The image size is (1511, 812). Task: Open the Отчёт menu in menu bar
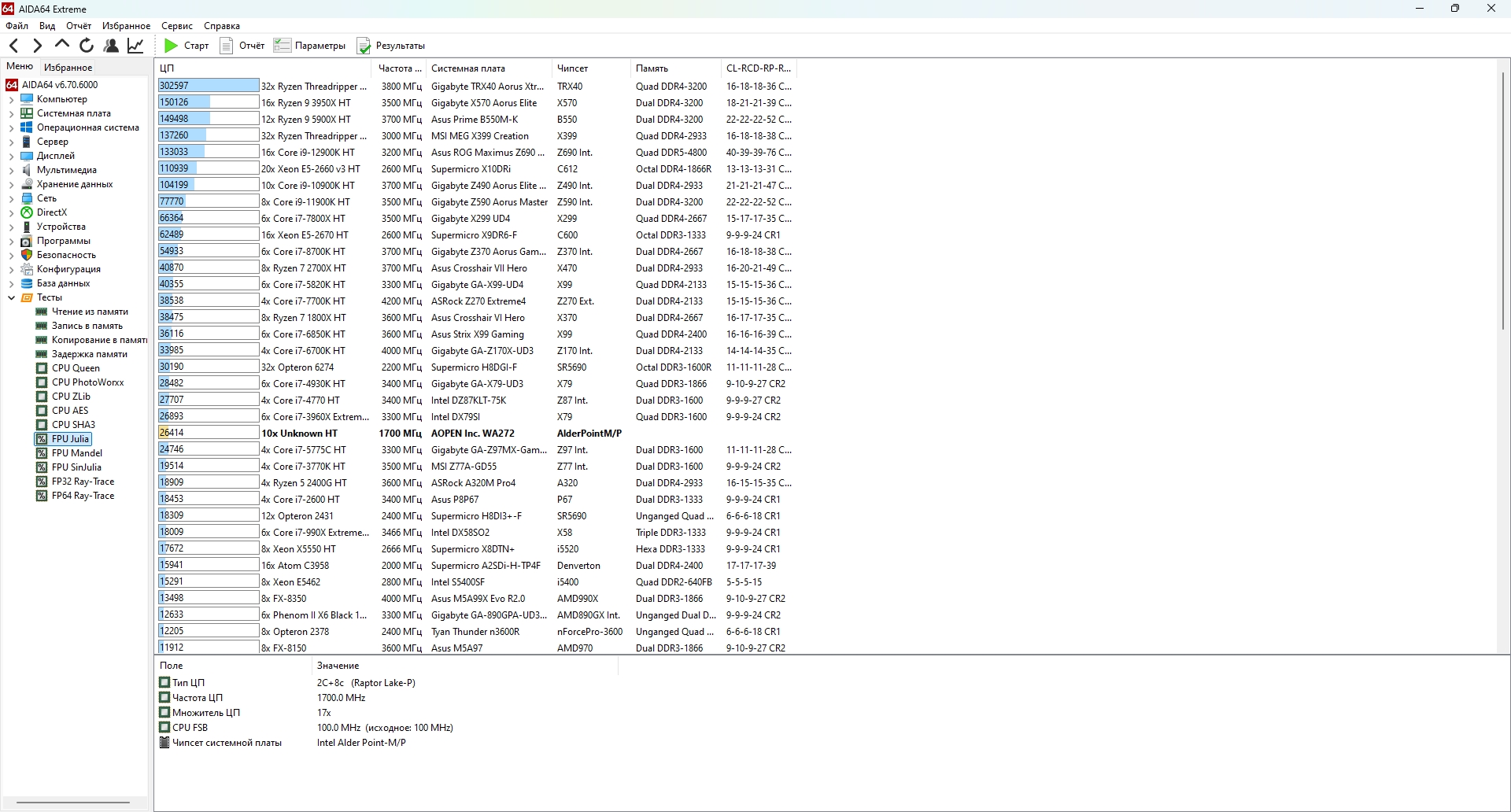coord(79,26)
